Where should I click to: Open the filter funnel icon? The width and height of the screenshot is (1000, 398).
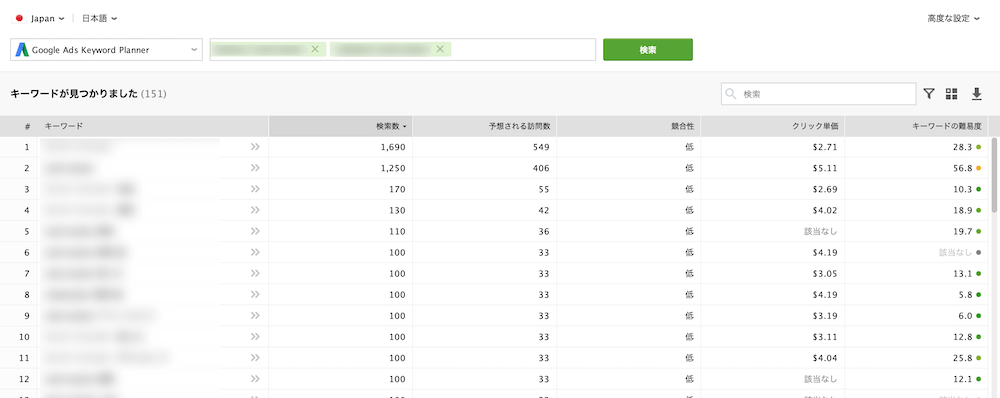coord(929,94)
